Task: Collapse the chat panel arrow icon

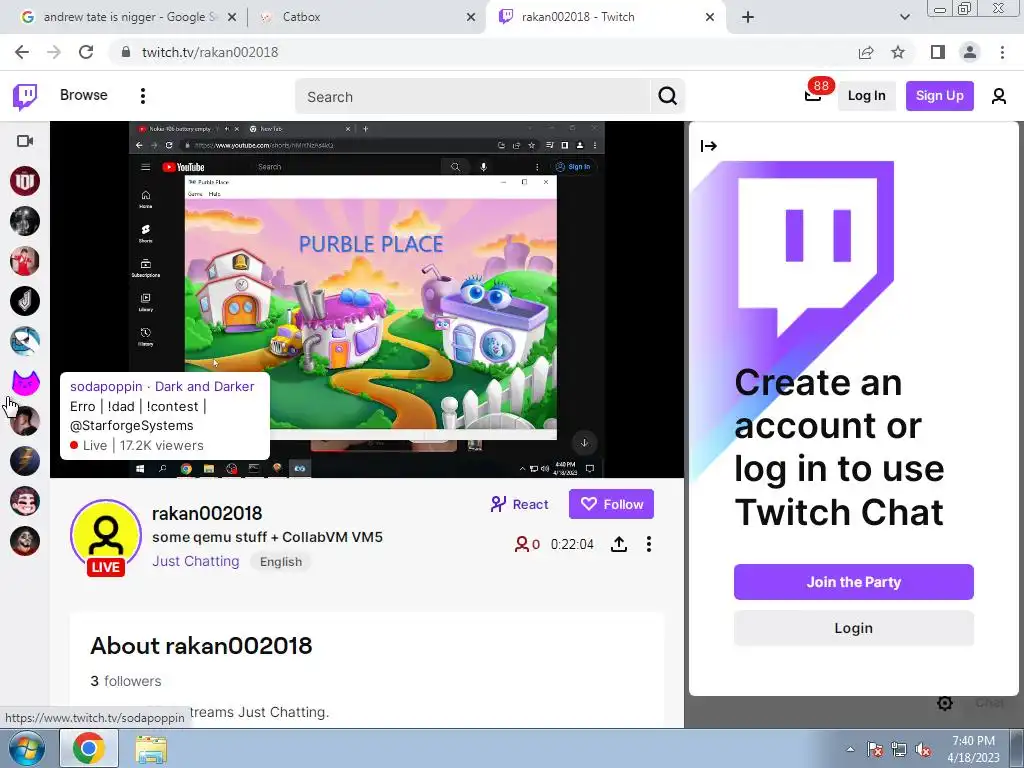Action: click(x=709, y=146)
